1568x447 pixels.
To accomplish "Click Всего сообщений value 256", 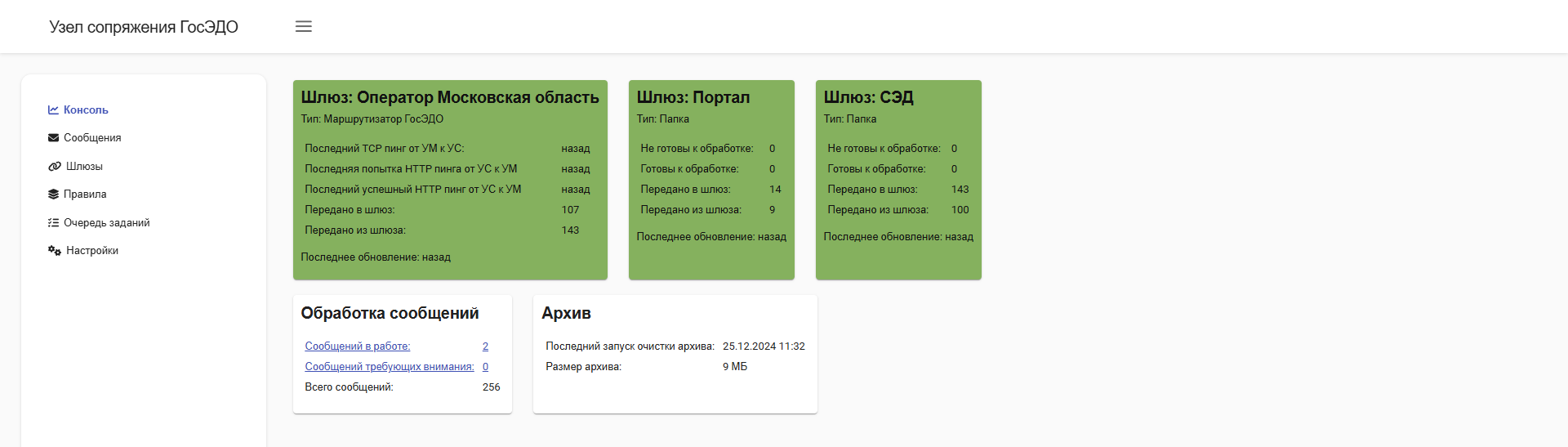I will coord(491,387).
